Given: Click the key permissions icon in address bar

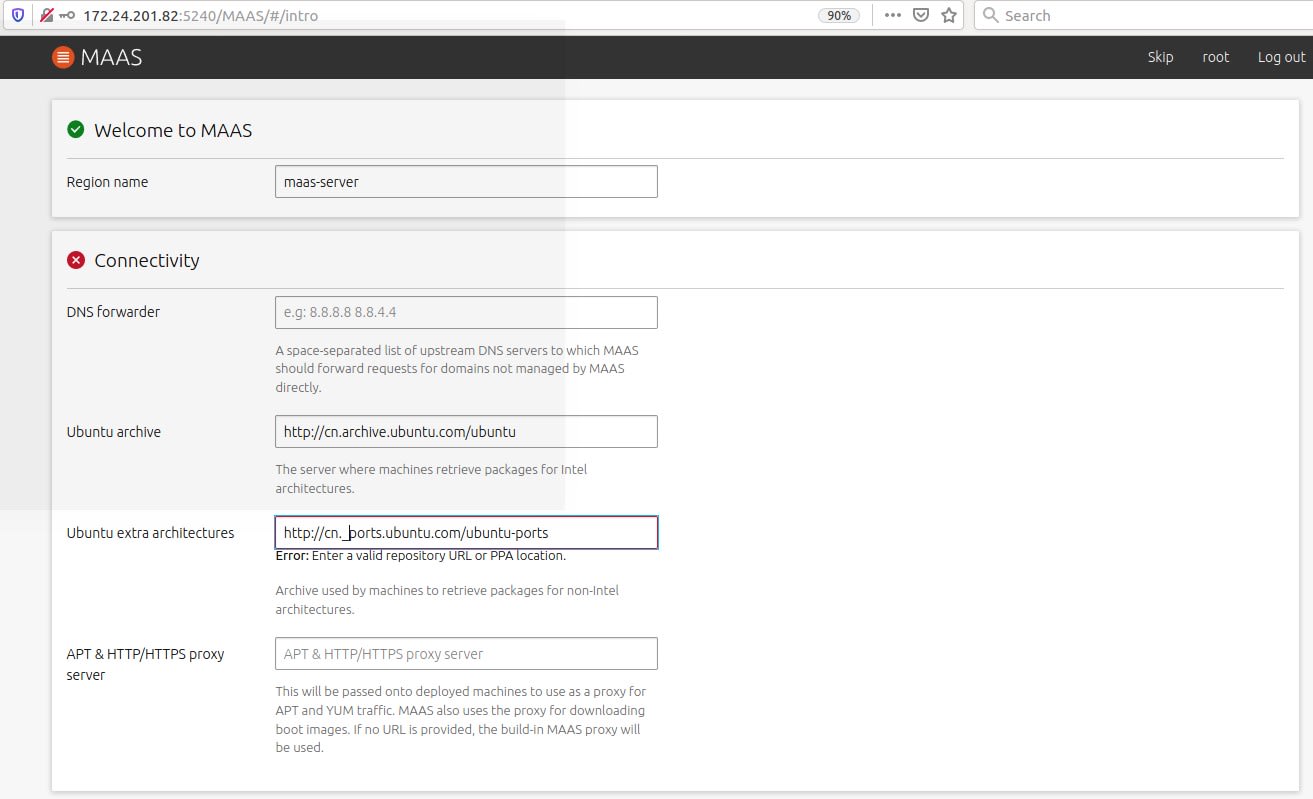Looking at the screenshot, I should 67,16.
